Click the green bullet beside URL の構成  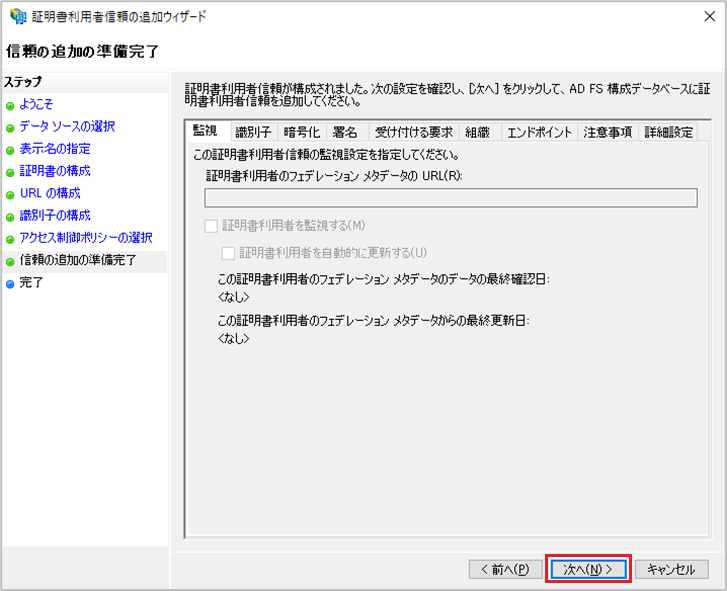(10, 195)
